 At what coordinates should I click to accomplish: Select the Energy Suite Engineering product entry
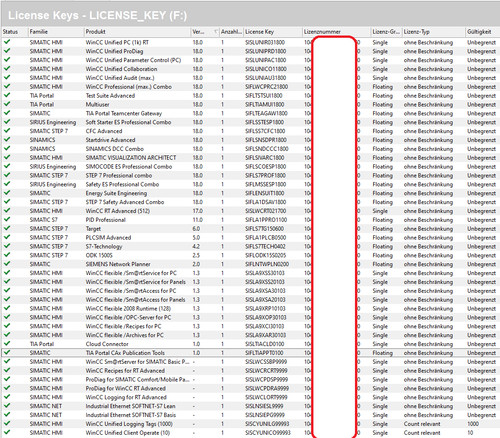point(116,193)
